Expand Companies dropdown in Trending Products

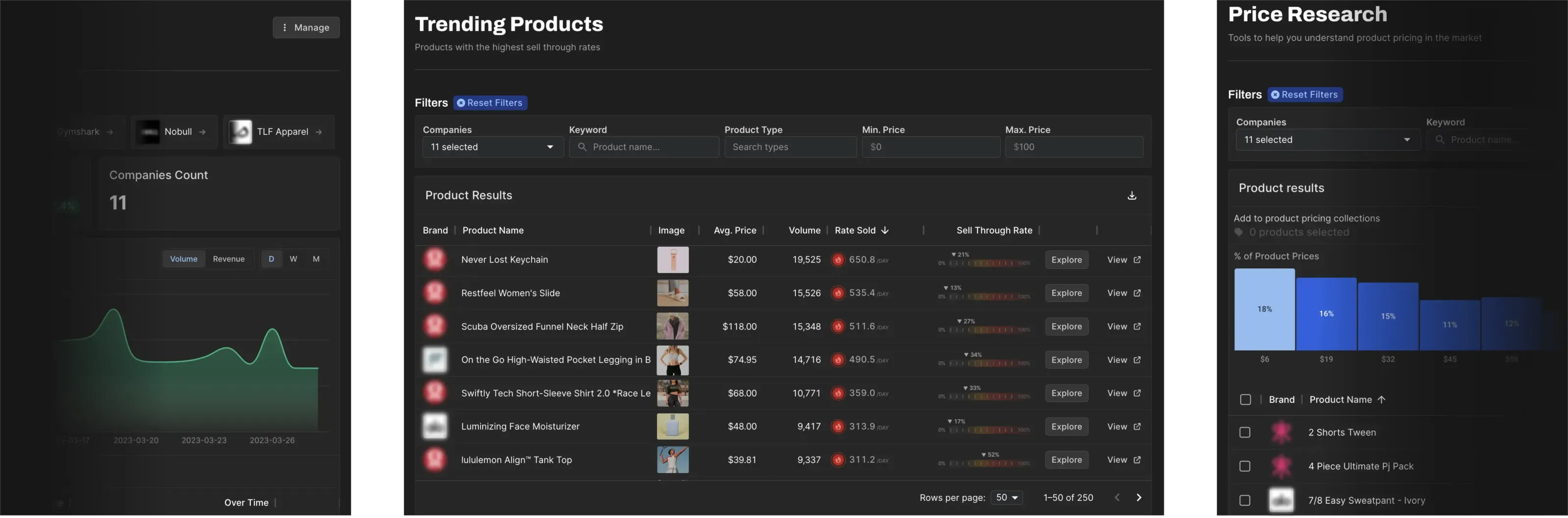point(492,147)
